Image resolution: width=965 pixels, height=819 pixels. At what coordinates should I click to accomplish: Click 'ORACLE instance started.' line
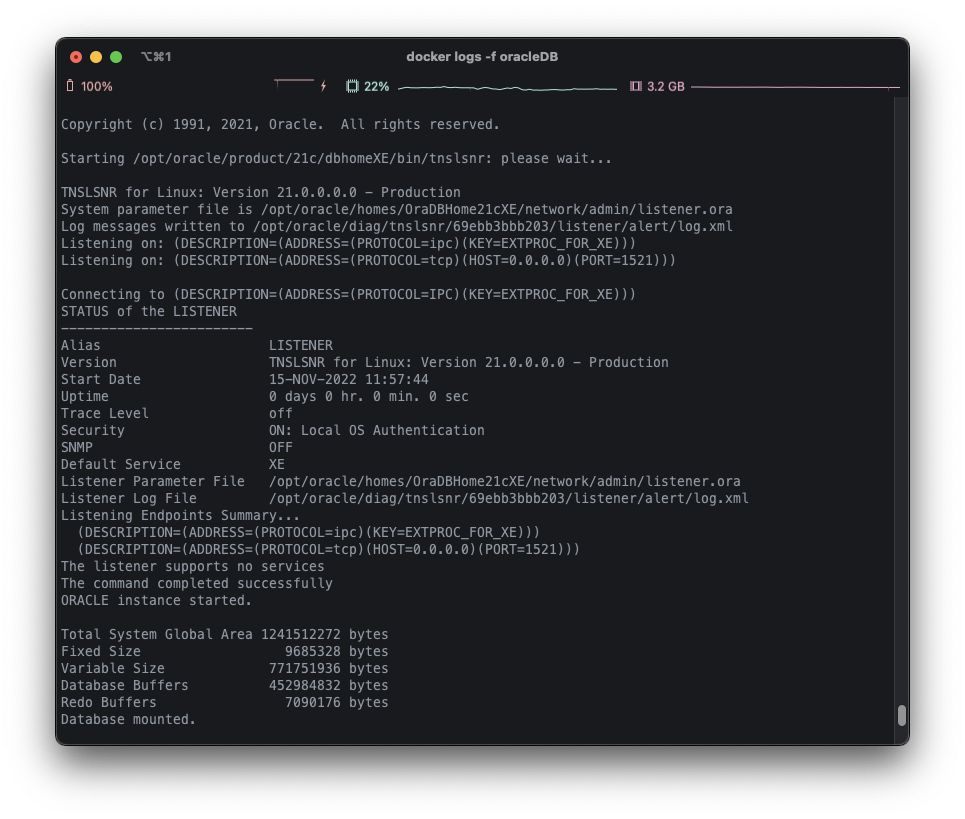[156, 600]
